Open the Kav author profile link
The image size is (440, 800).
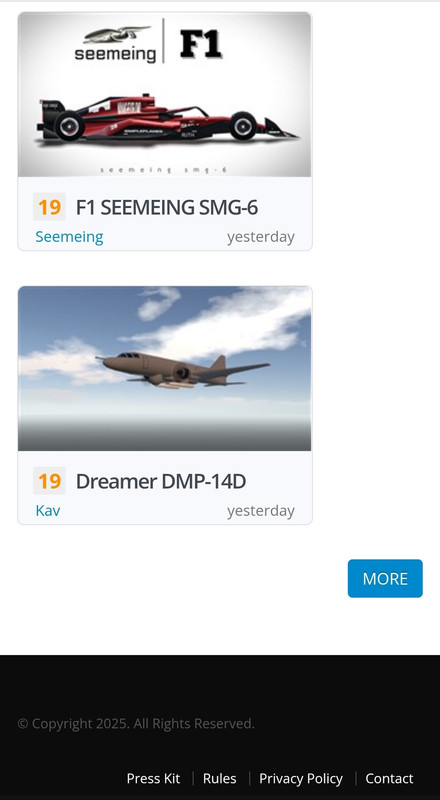point(48,511)
